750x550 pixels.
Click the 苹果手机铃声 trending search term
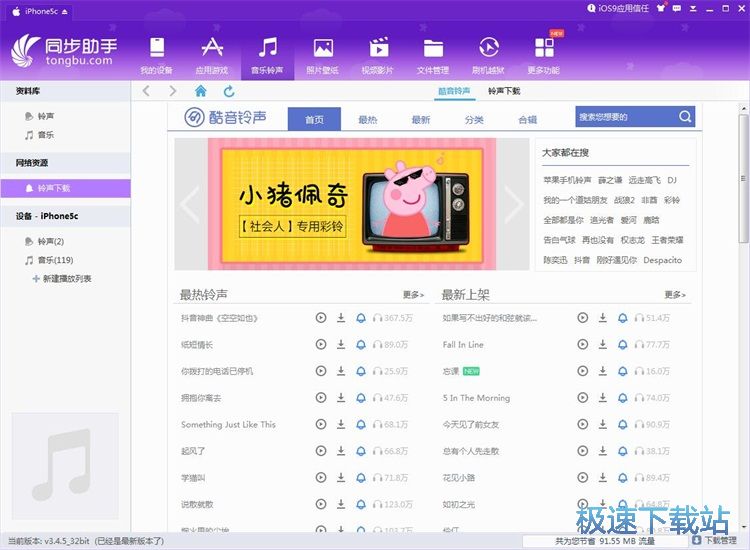click(x=567, y=180)
